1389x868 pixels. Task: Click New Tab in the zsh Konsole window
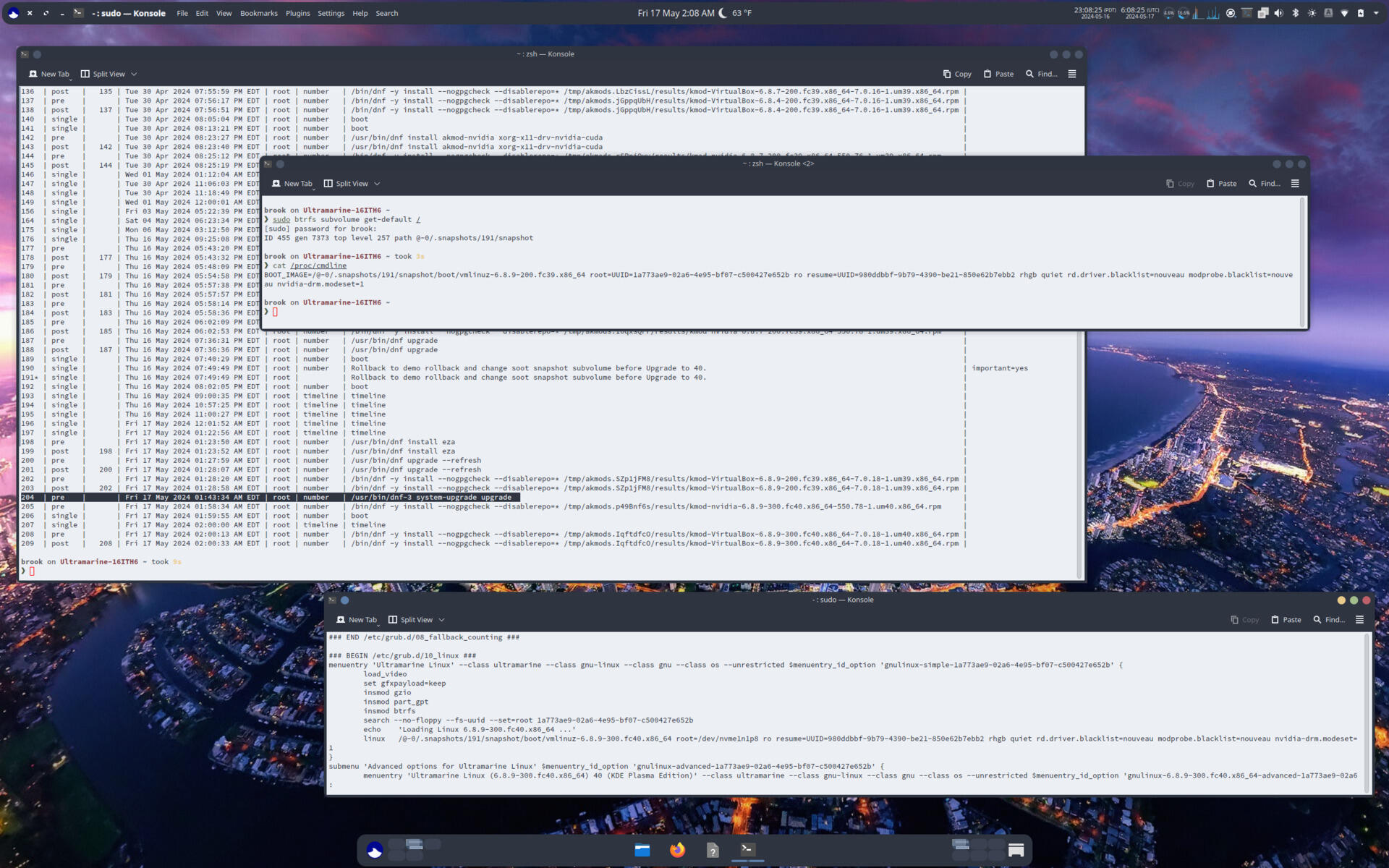49,74
